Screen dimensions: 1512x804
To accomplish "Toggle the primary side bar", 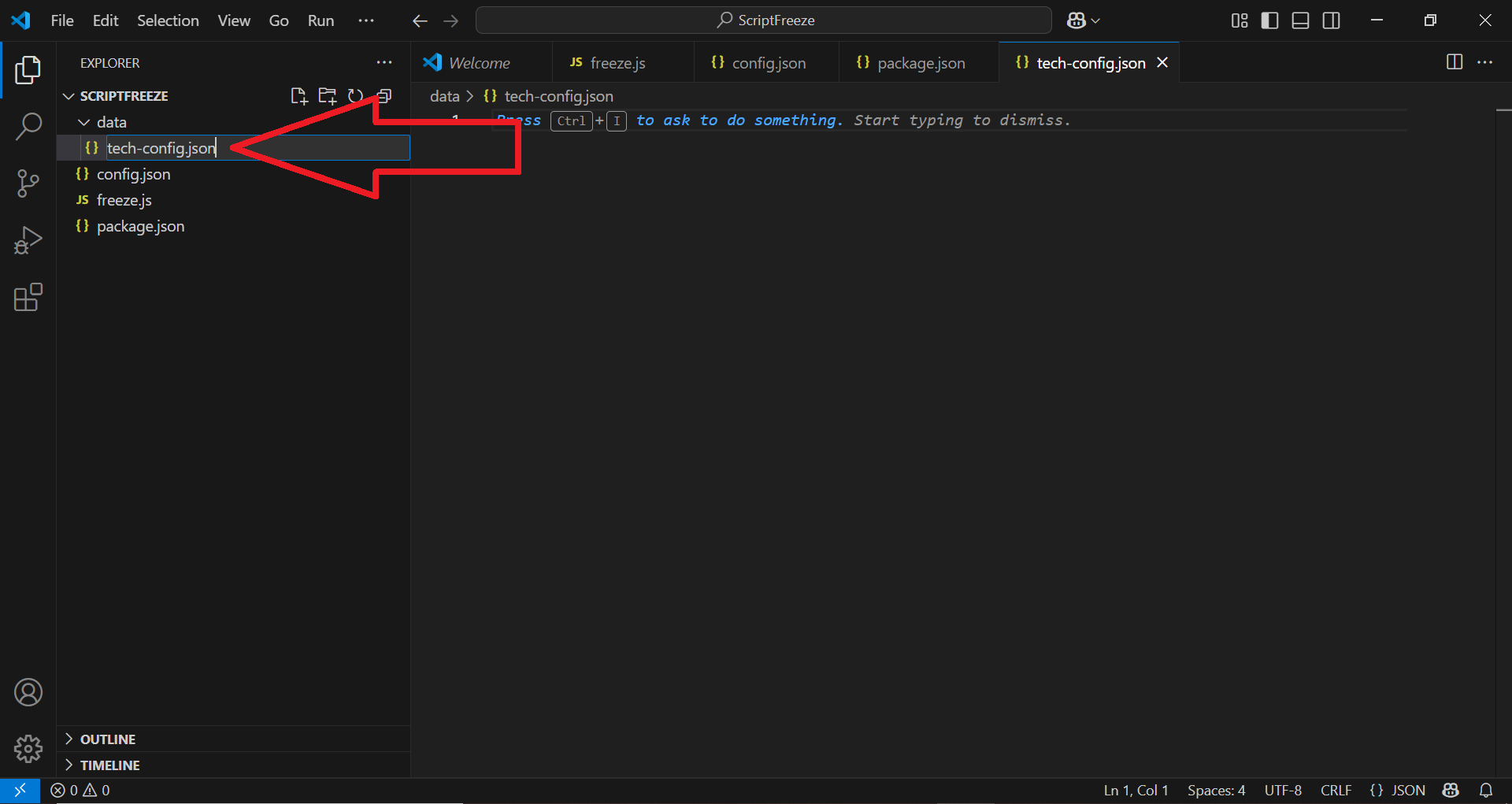I will [1269, 20].
